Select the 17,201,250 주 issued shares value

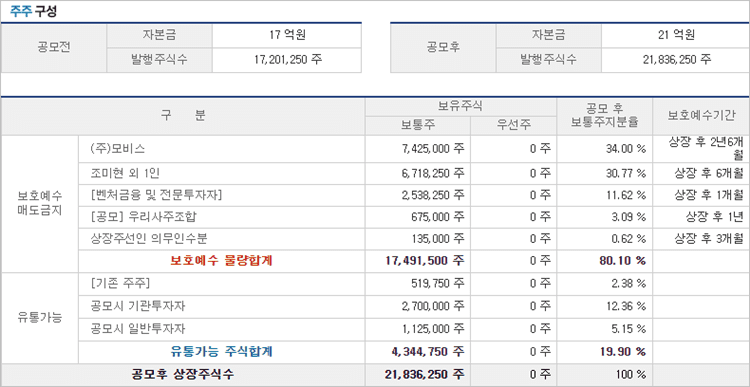288,60
